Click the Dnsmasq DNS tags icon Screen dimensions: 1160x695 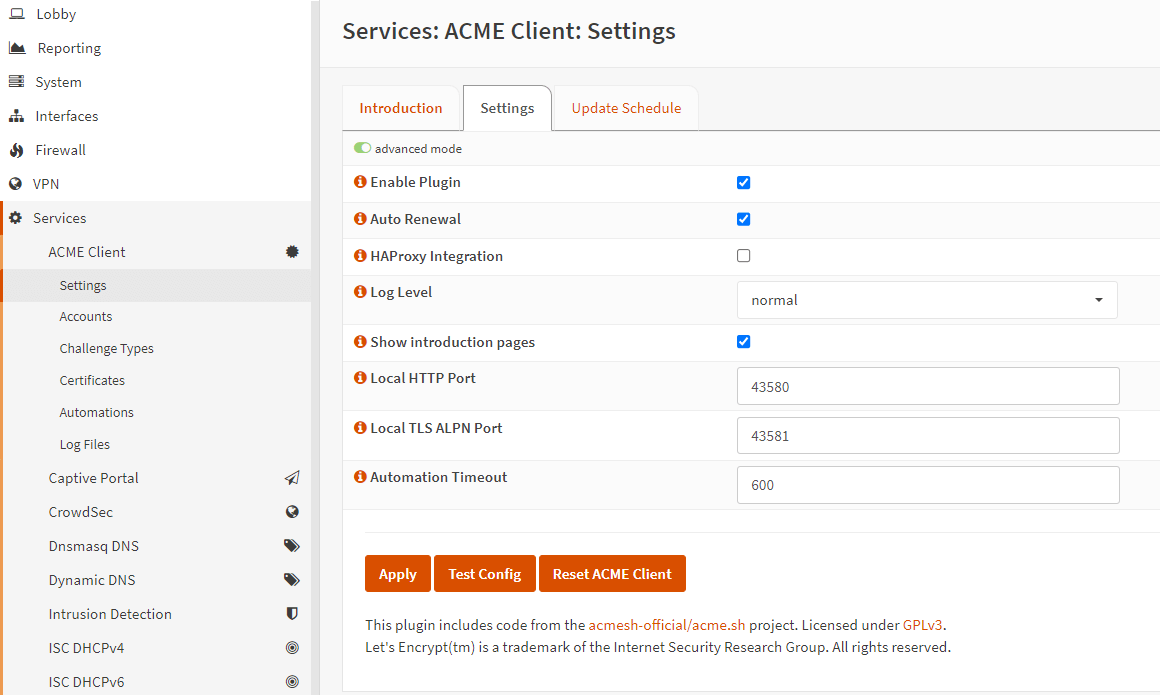292,546
